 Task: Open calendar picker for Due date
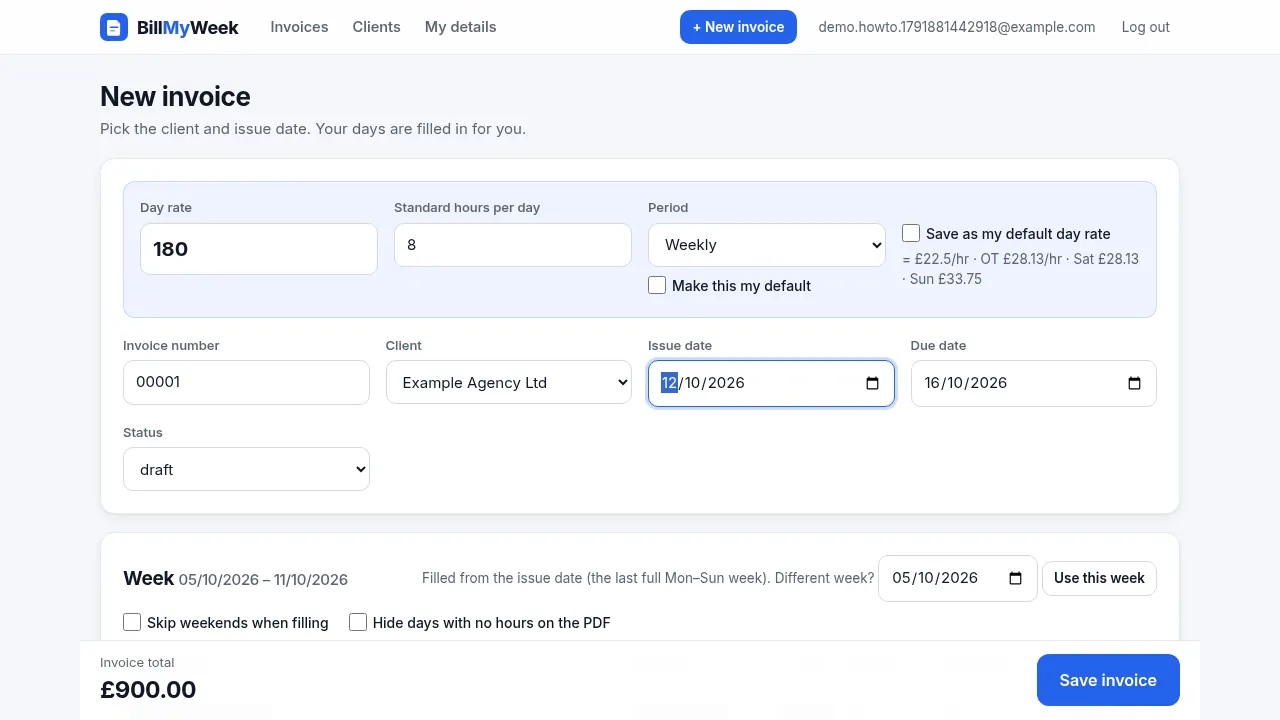tap(1134, 383)
